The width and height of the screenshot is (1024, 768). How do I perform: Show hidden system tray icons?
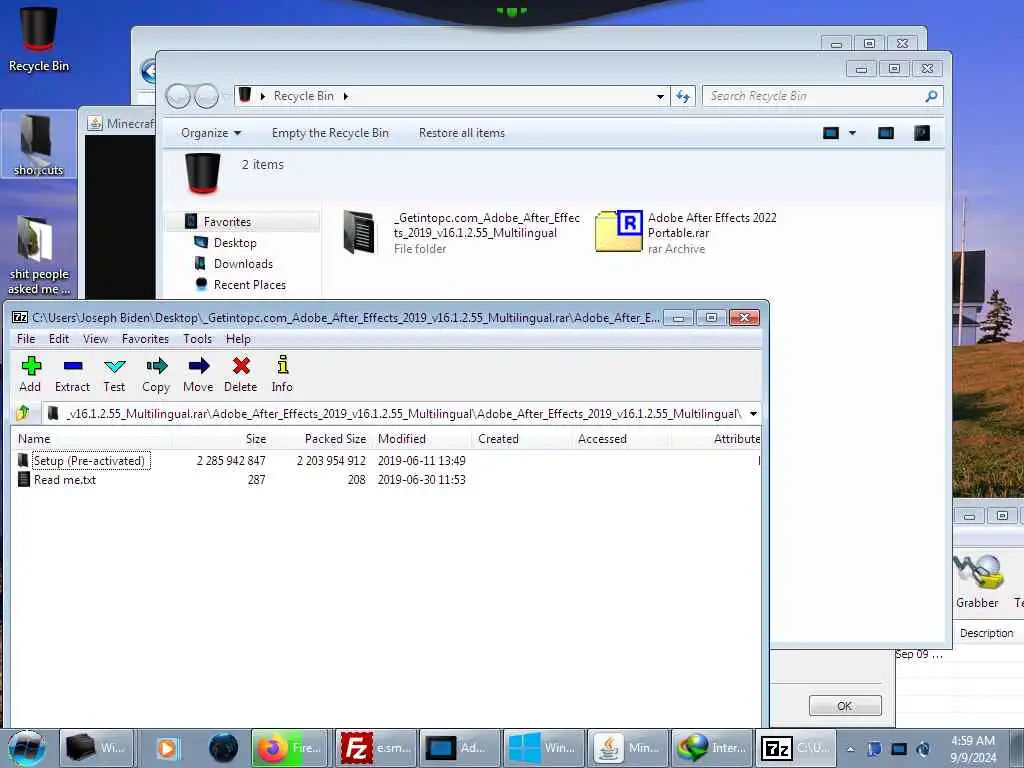[850, 749]
